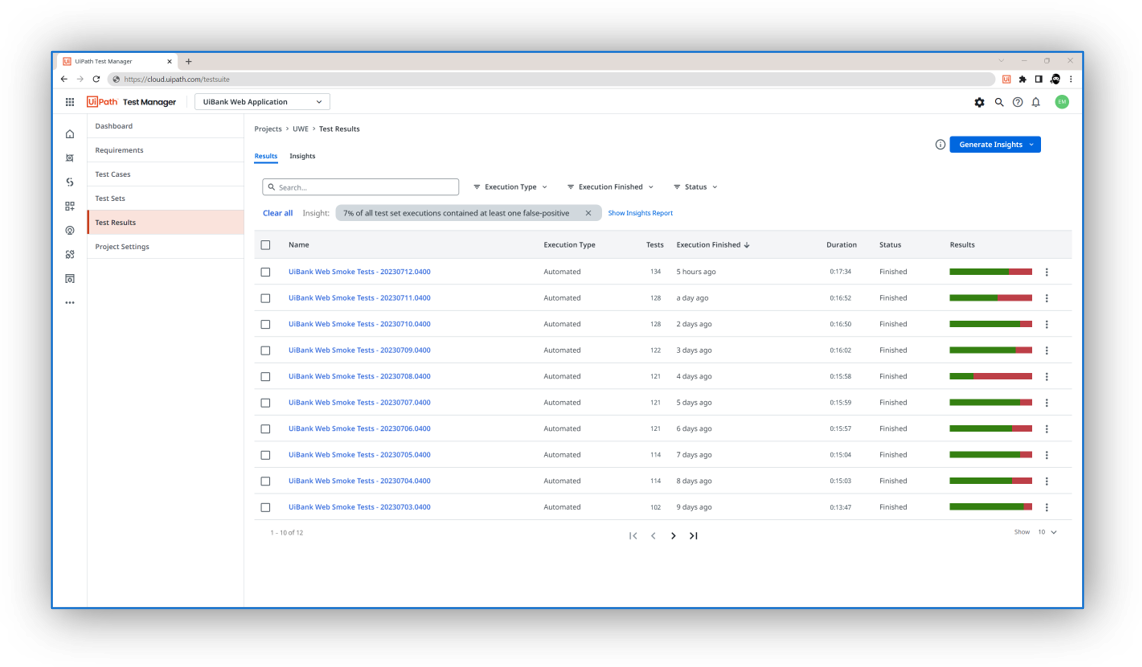The image size is (1142, 667).
Task: Remove the false-positive insight filter chip
Action: pos(588,213)
